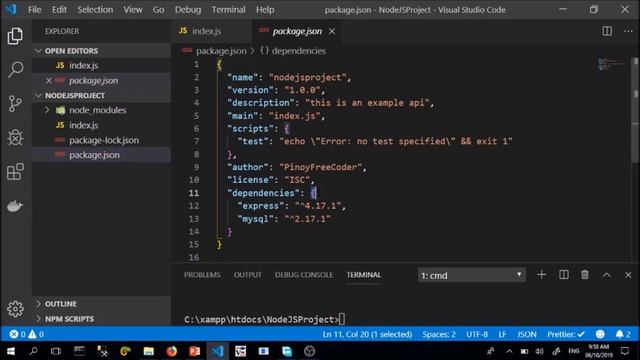640x360 pixels.
Task: Switch to the Debug Console tab
Action: pyautogui.click(x=304, y=275)
